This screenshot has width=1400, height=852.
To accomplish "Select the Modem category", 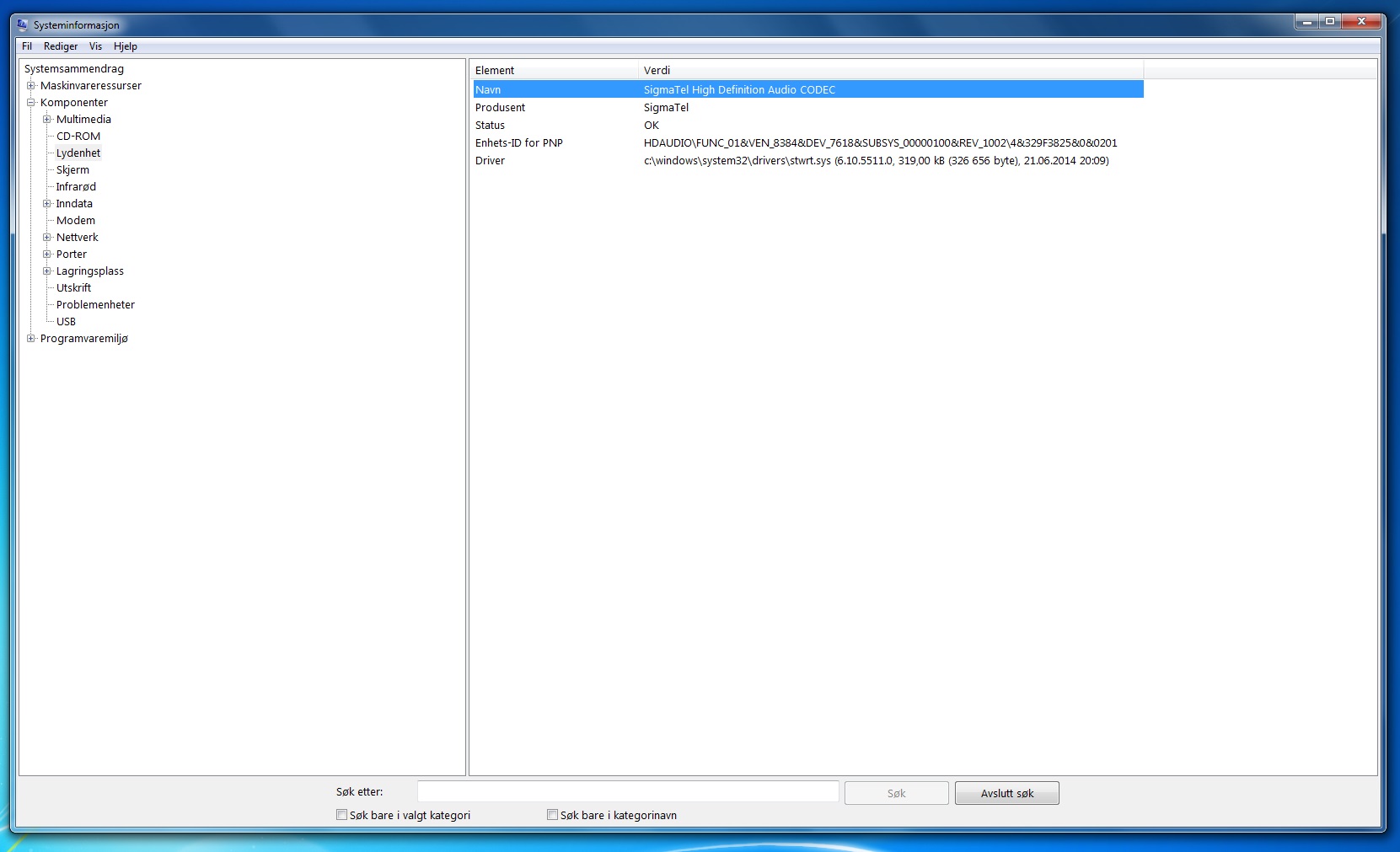I will coord(76,221).
